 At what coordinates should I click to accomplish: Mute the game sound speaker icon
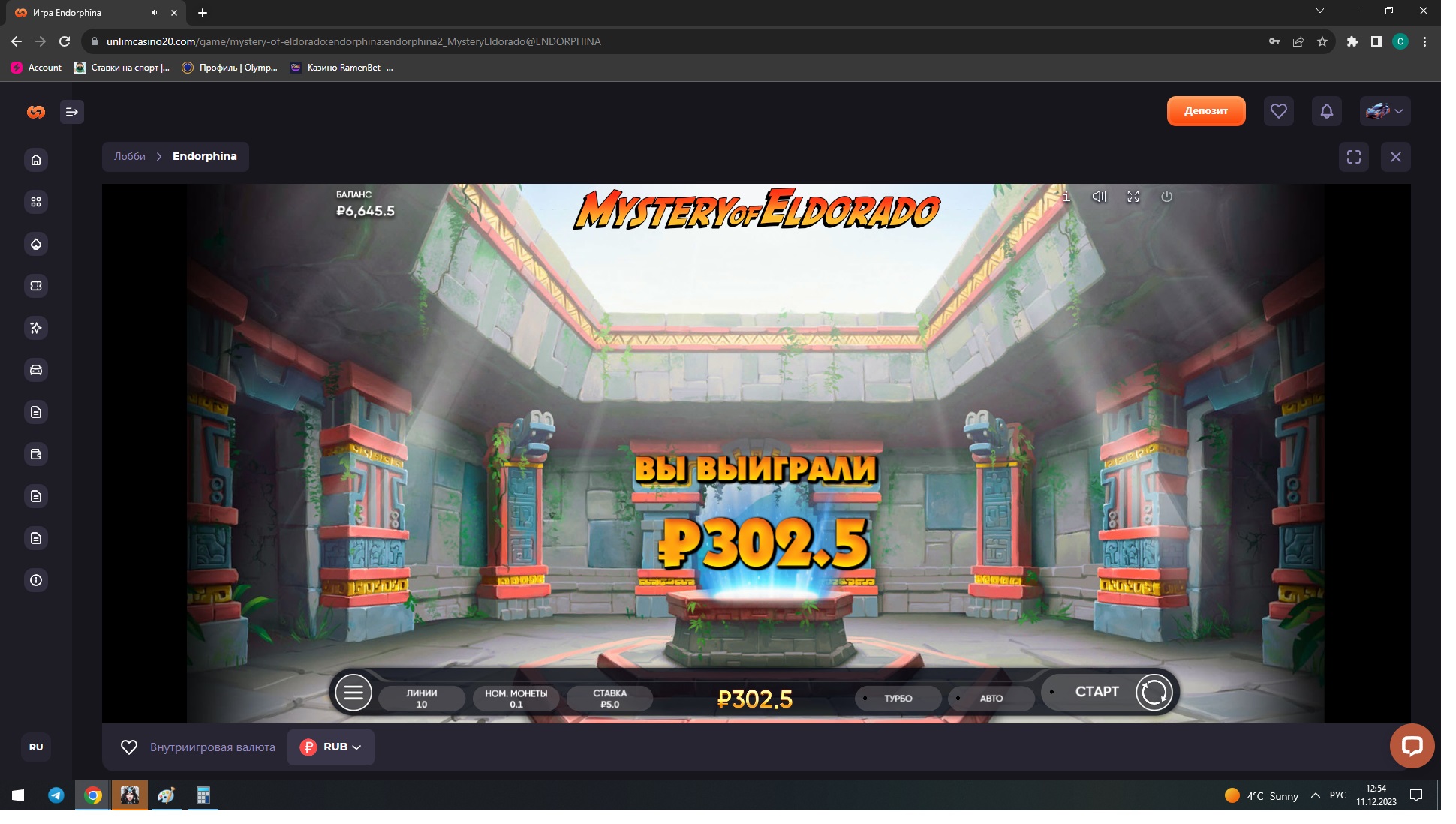tap(1099, 197)
